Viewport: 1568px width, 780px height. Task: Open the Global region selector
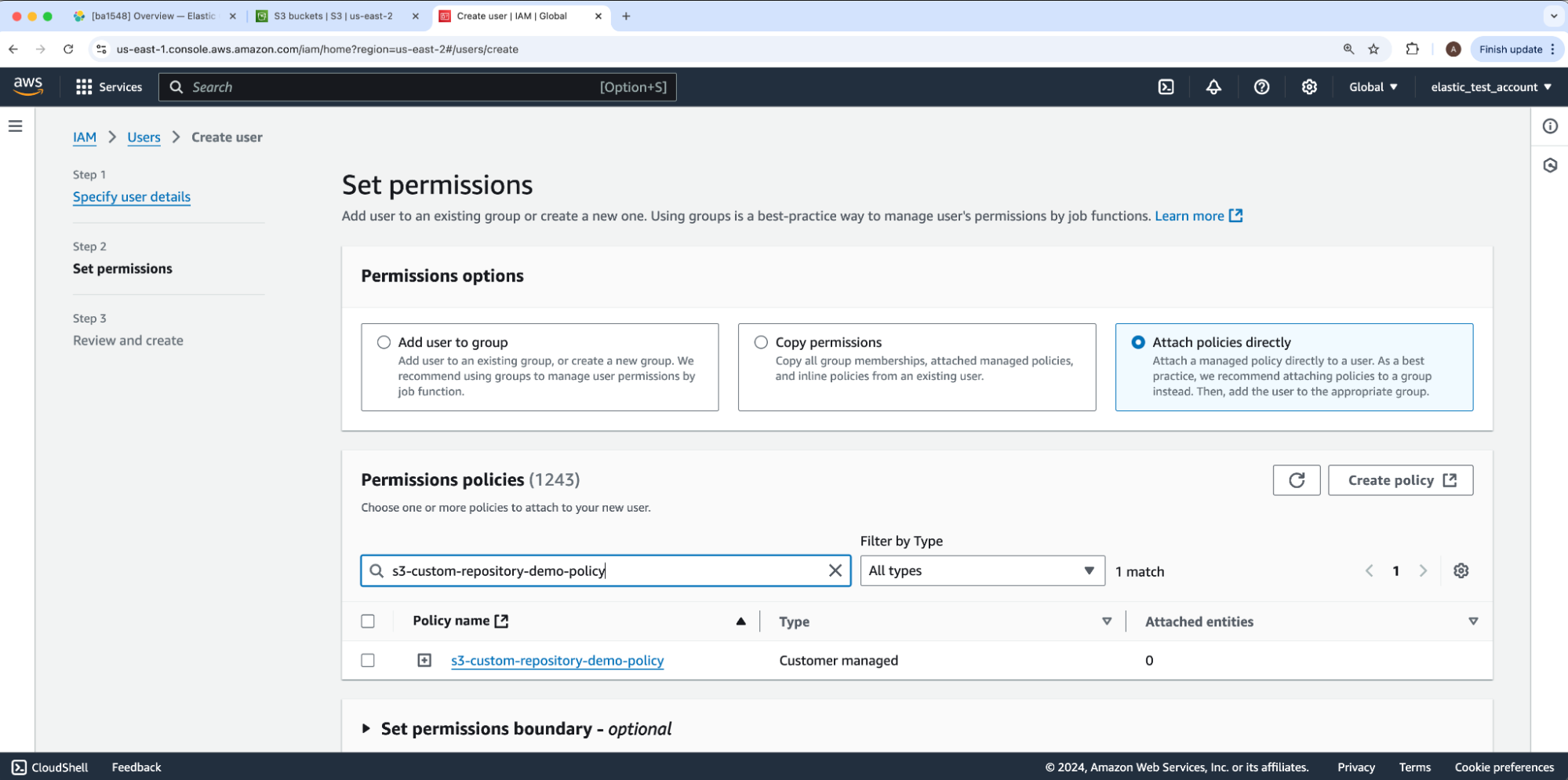(1373, 87)
